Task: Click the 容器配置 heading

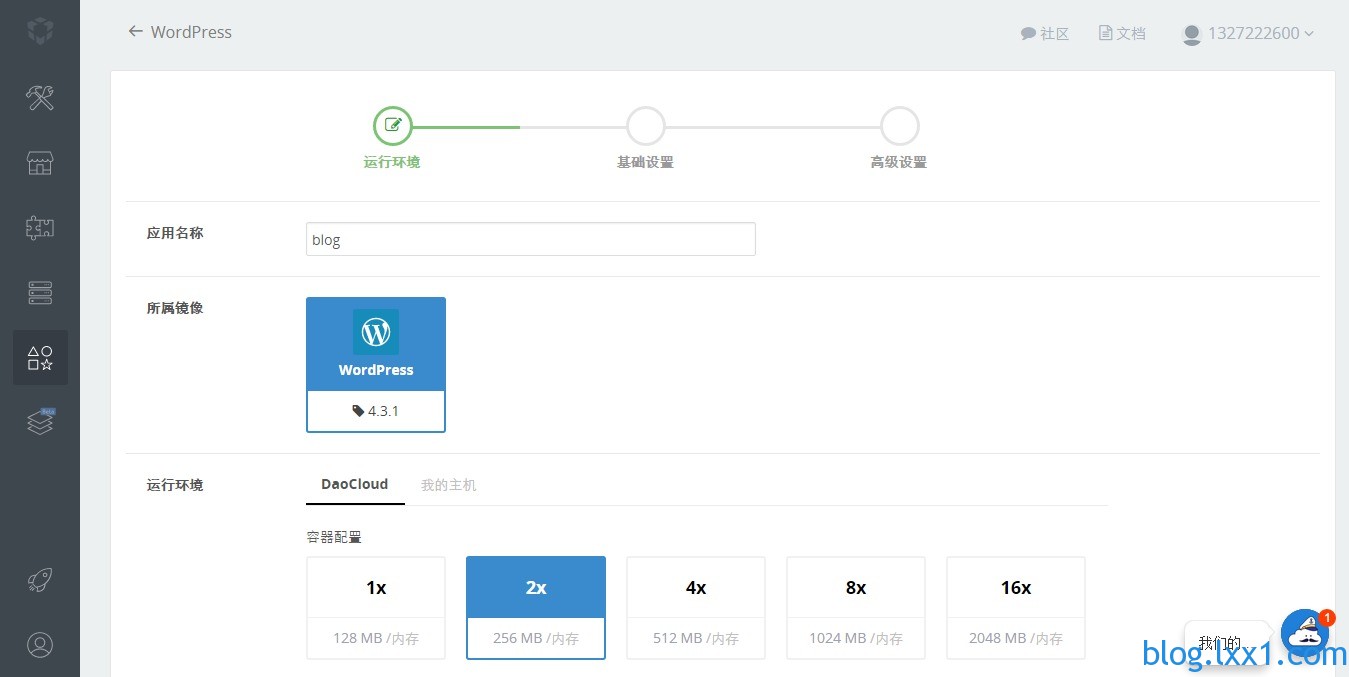Action: (334, 537)
